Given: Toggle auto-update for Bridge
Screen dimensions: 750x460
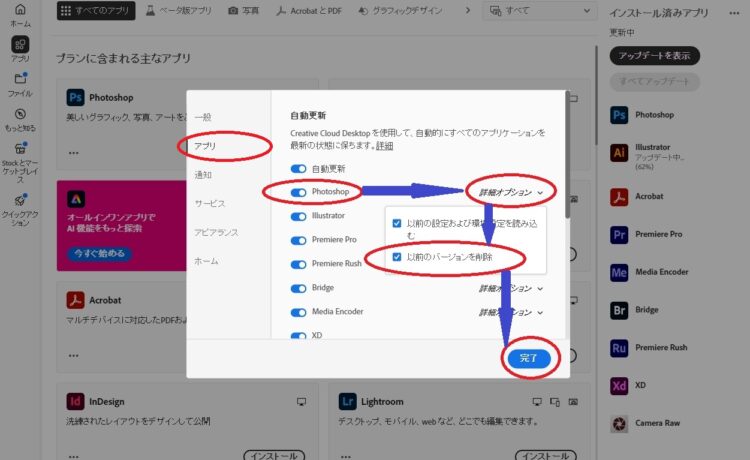Looking at the screenshot, I should (x=298, y=288).
